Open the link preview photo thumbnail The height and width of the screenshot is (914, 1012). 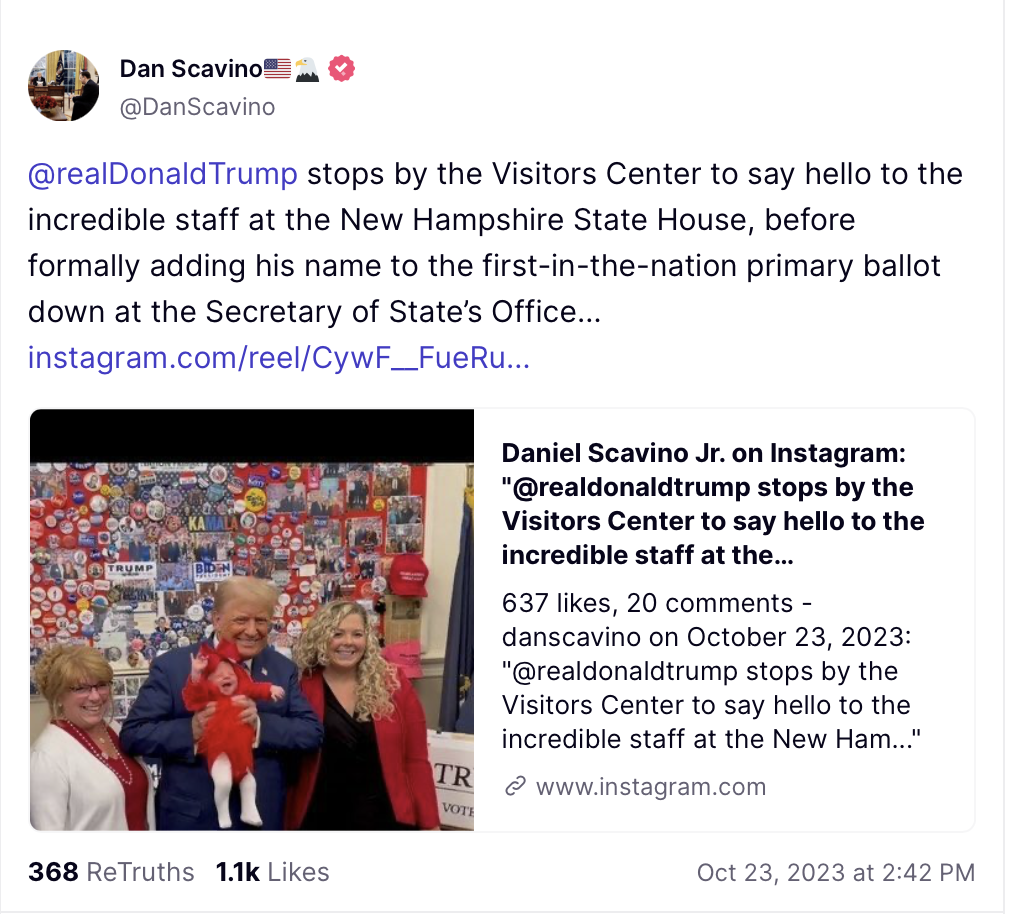pos(251,640)
